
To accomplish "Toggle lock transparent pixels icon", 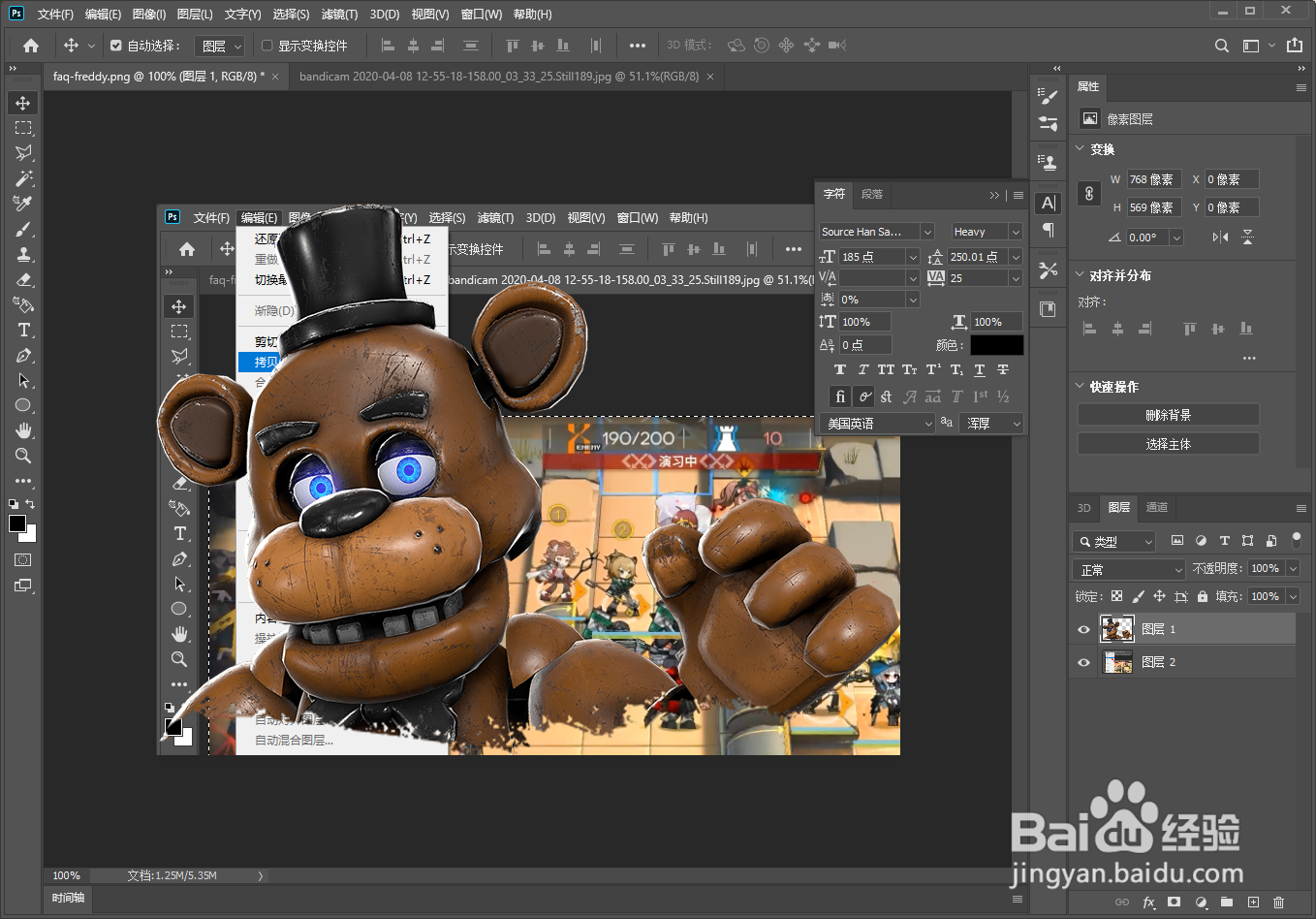I will pyautogui.click(x=1116, y=596).
